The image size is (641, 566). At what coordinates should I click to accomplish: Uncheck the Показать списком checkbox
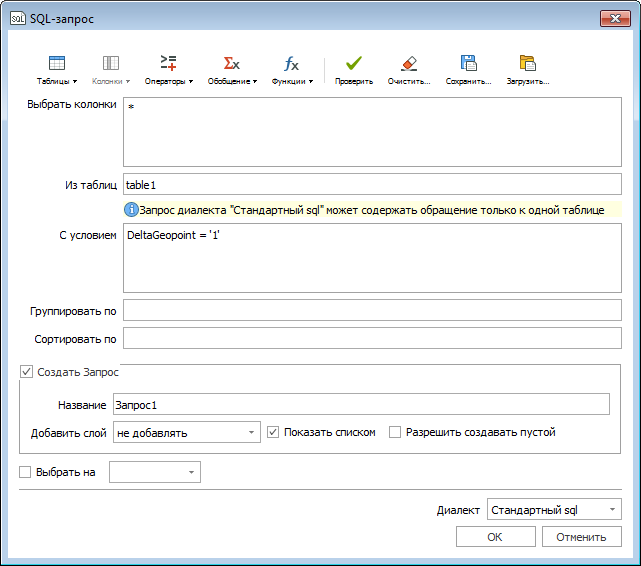[274, 433]
